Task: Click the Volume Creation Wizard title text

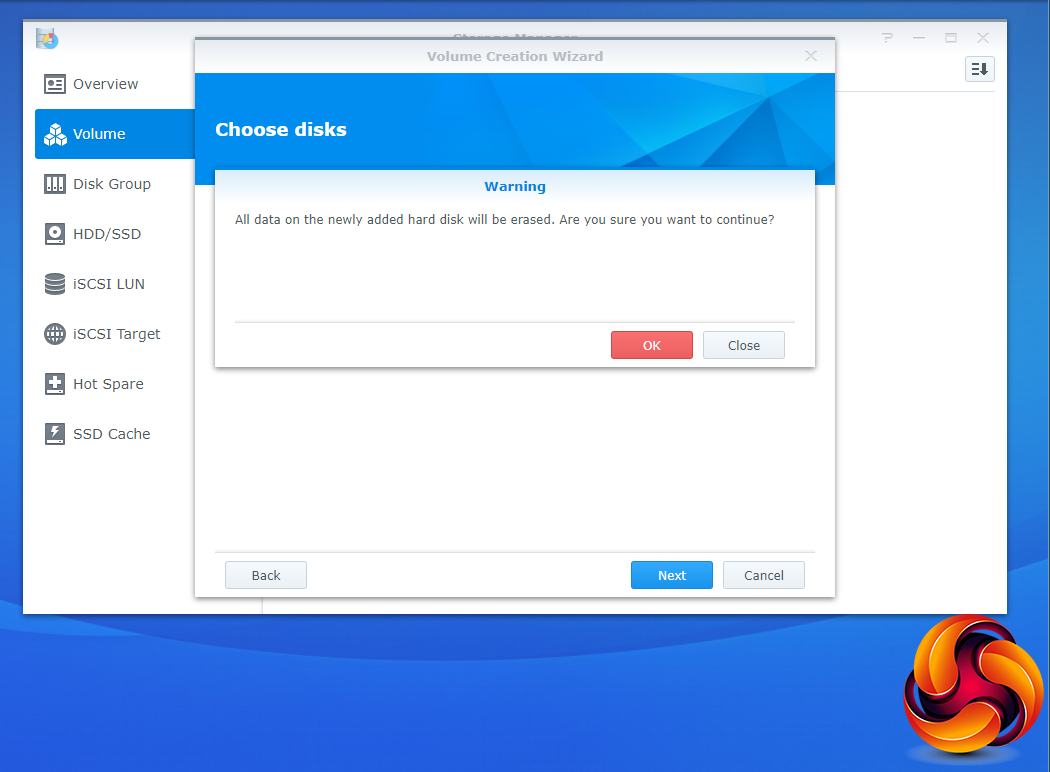Action: [x=515, y=56]
